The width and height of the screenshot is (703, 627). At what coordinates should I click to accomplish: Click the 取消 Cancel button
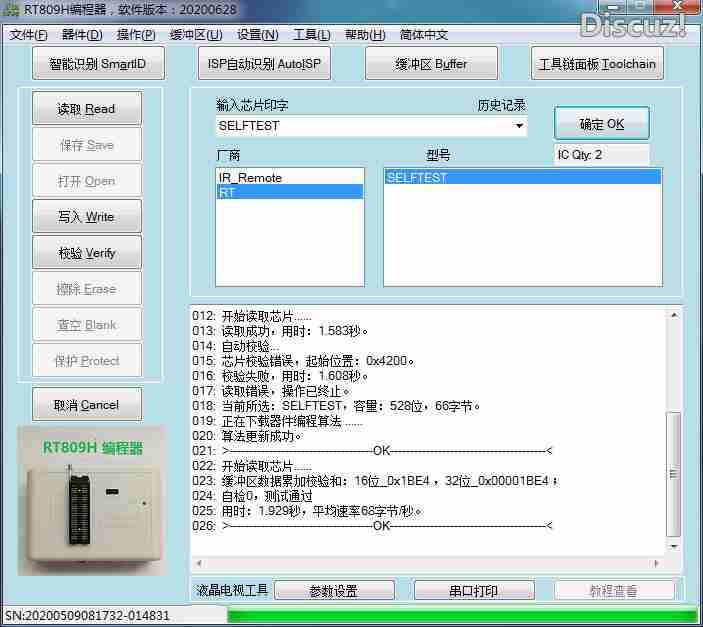pyautogui.click(x=87, y=405)
